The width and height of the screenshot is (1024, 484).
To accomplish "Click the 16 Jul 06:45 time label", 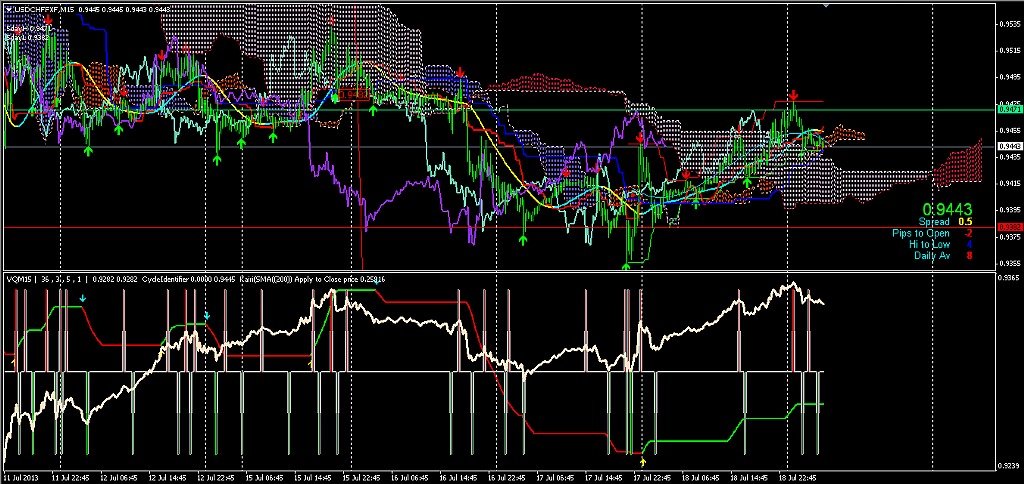I will (410, 477).
